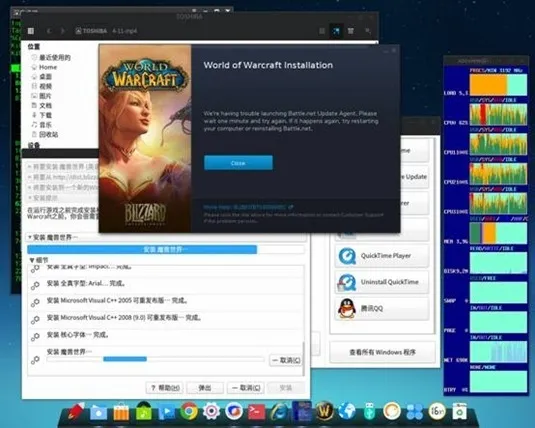535x428 pixels.
Task: Open Internet Explorer from the dock
Action: coord(279,412)
